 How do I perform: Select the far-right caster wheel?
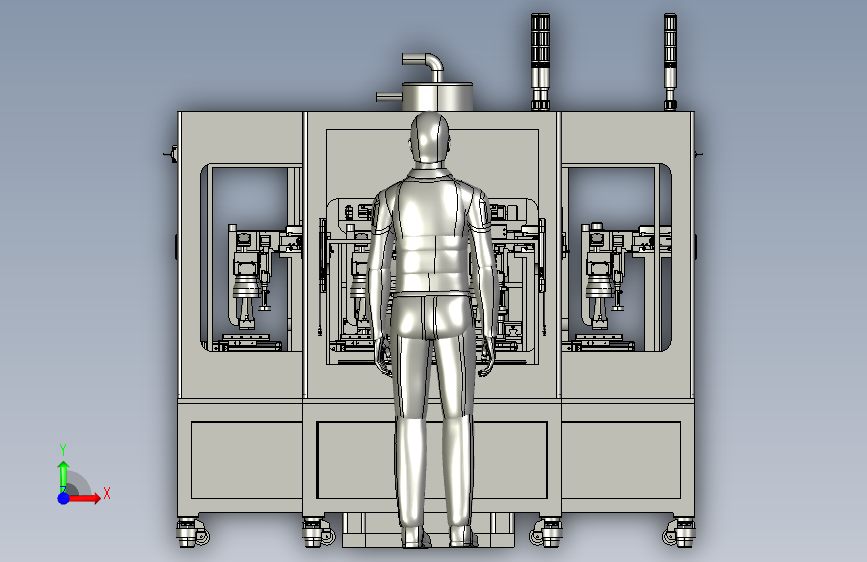[680, 533]
